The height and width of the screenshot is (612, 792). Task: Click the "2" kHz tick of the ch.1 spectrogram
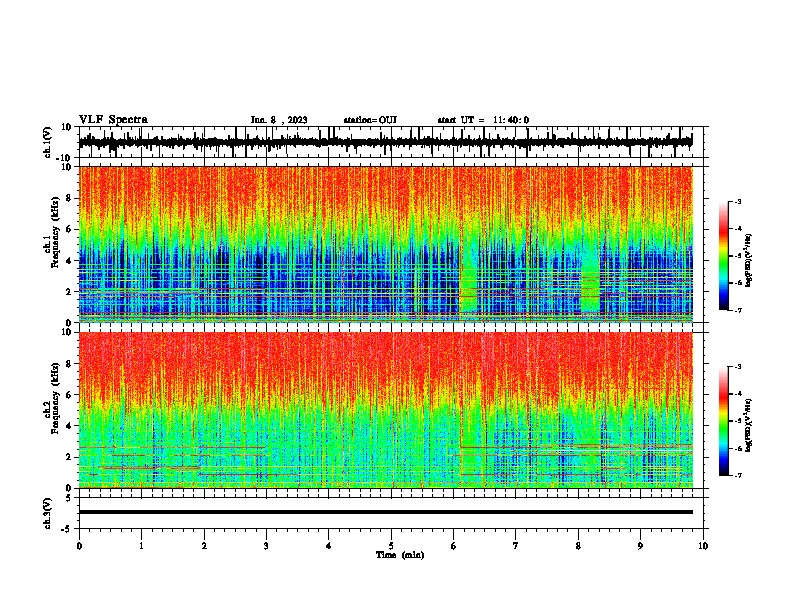[x=69, y=291]
